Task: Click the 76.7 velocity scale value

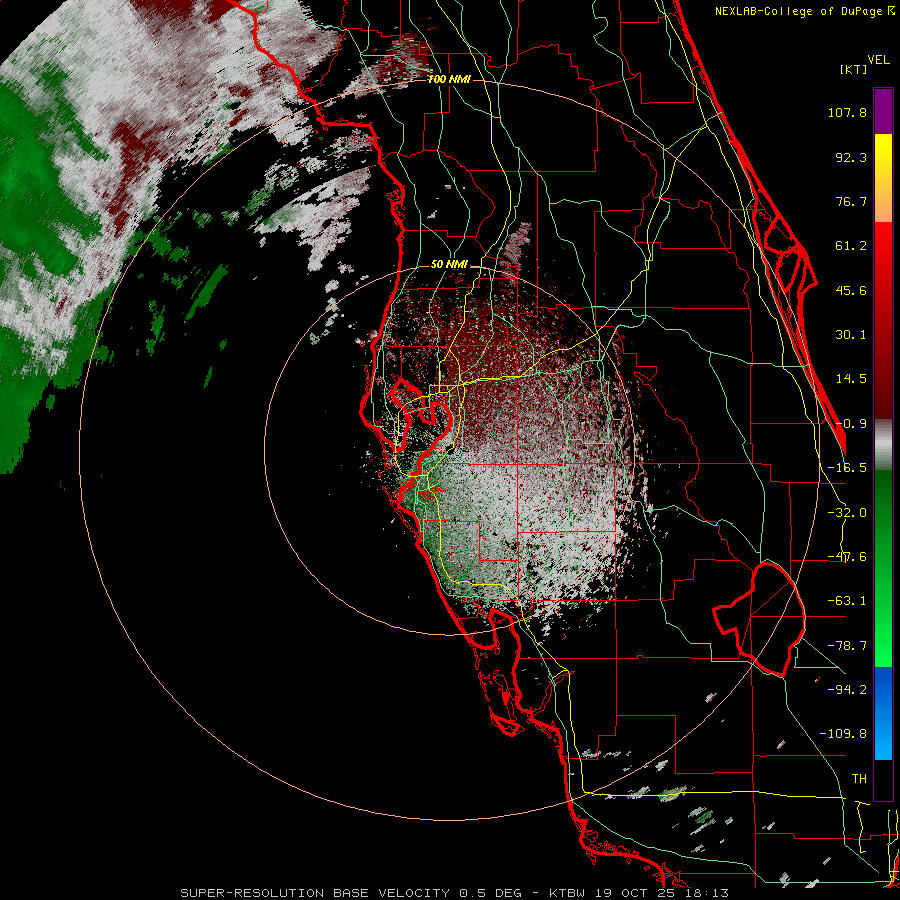Action: click(851, 201)
